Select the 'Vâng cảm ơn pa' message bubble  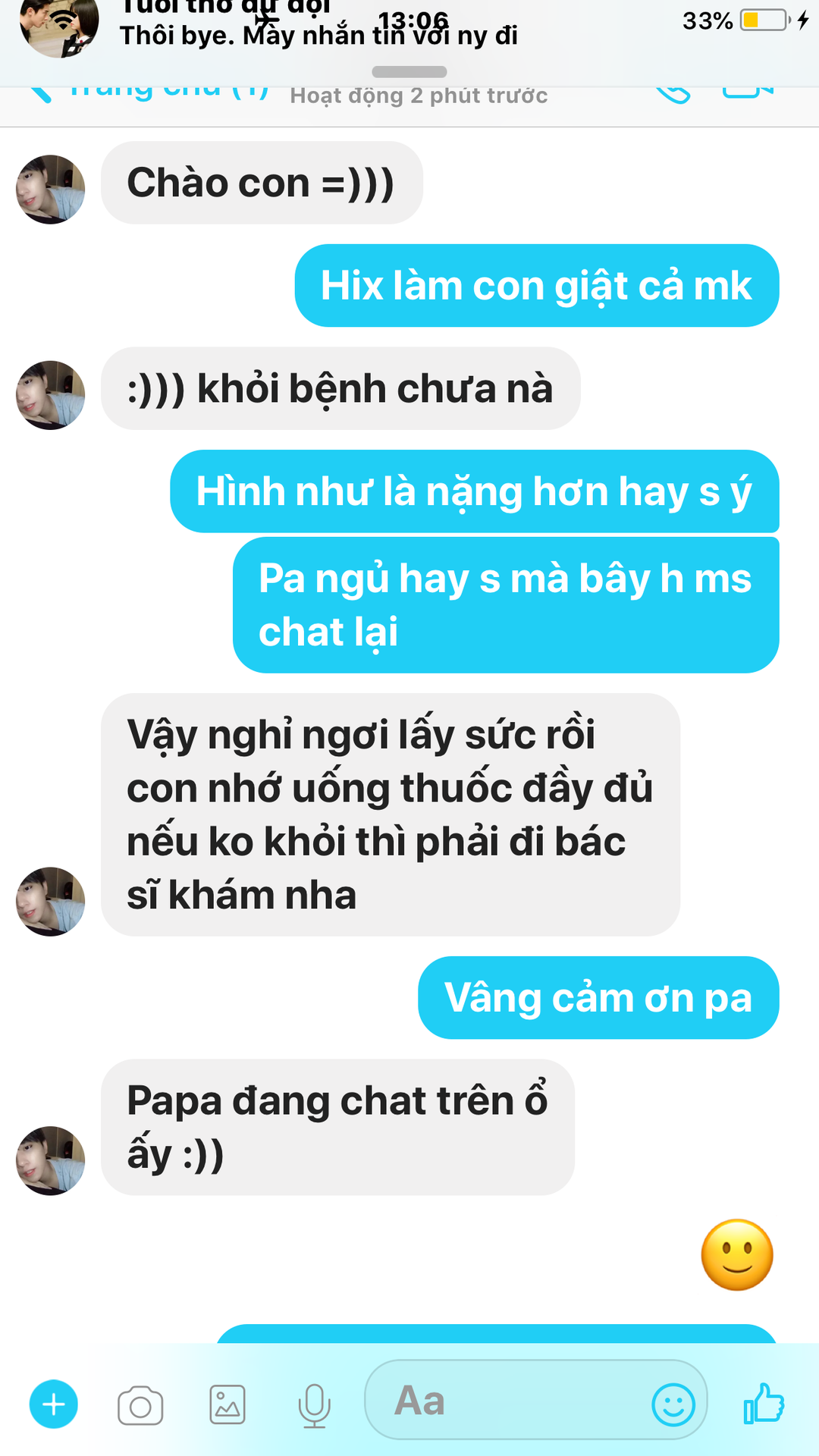(x=598, y=997)
